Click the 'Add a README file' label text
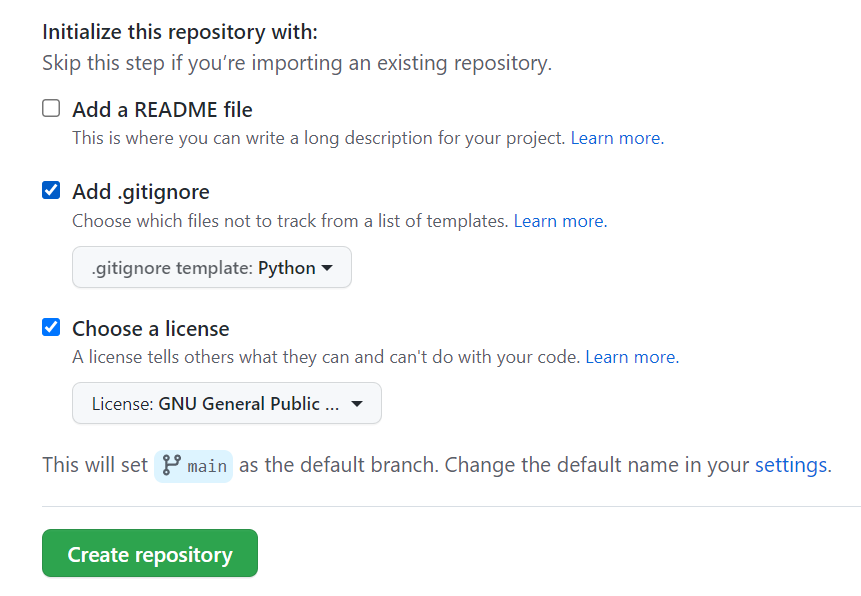Viewport: 861px width, 596px height. click(162, 109)
